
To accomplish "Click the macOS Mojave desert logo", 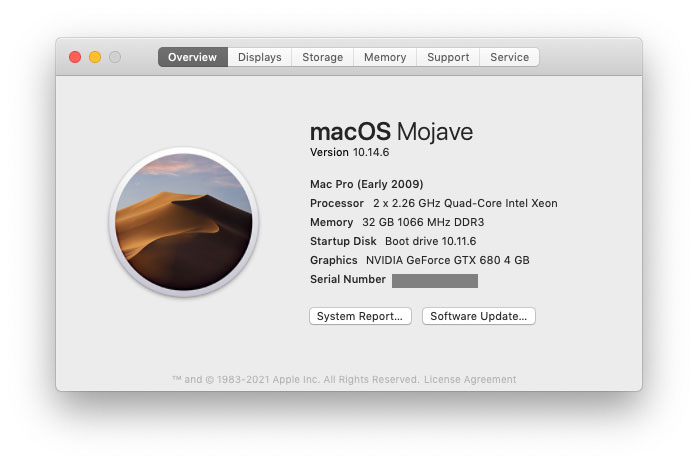I will 184,222.
